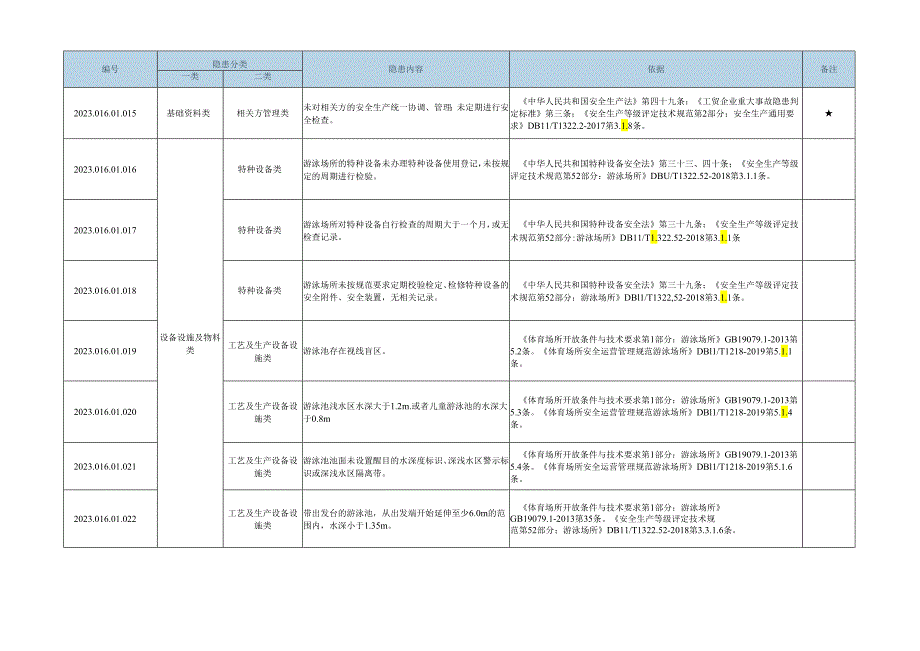The image size is (920, 651).
Task: Select cell containing 2023.016.01.022
Action: tap(109, 517)
